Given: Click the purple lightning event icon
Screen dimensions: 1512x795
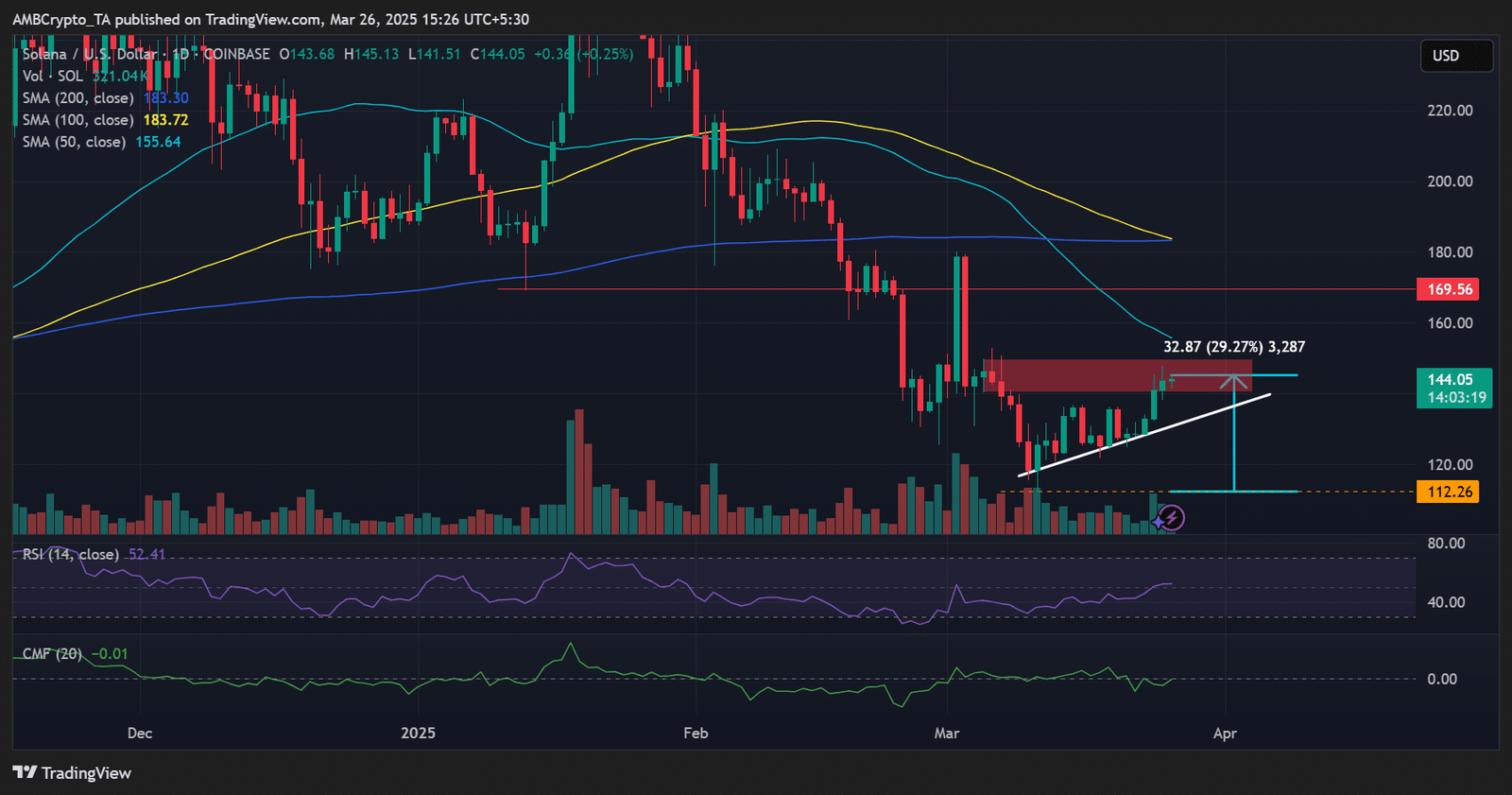Looking at the screenshot, I should 1172,517.
